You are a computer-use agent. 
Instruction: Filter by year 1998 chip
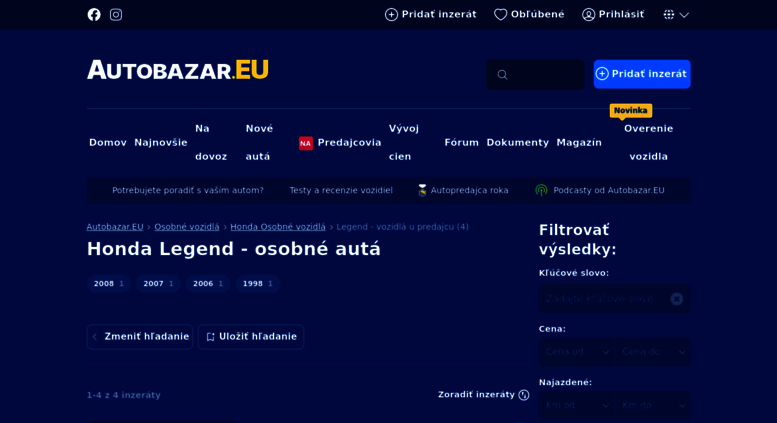point(257,284)
